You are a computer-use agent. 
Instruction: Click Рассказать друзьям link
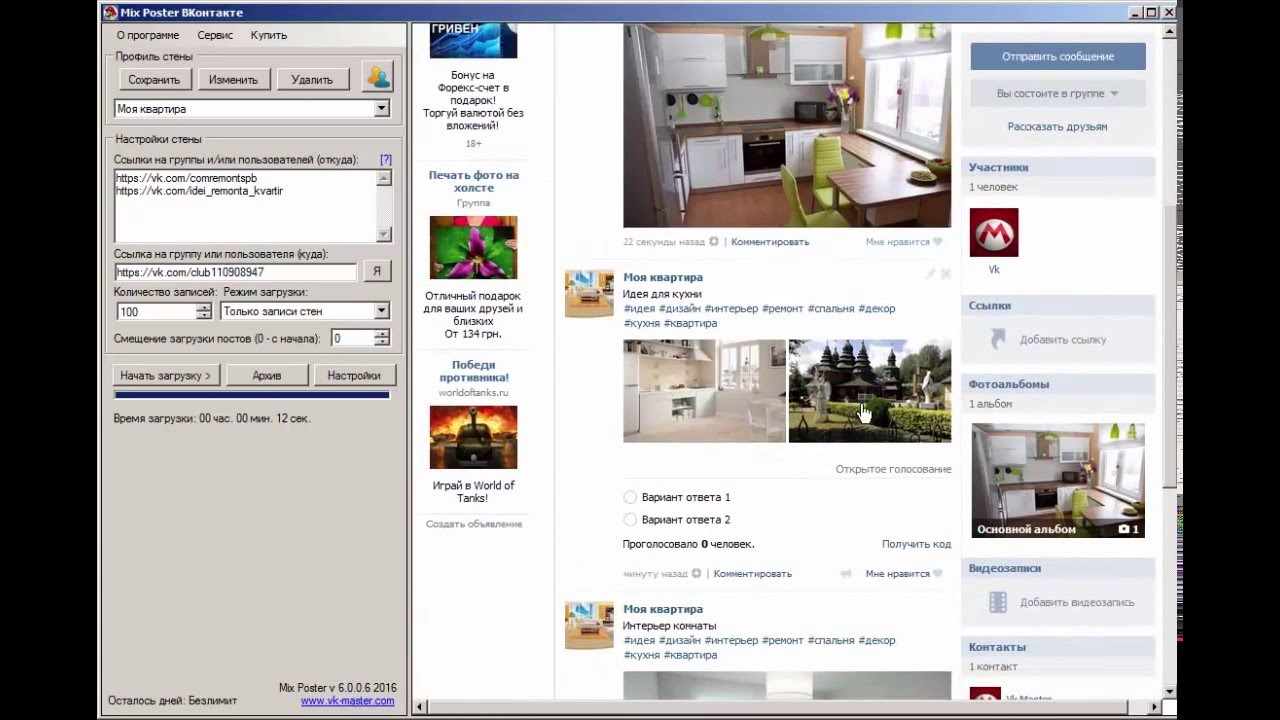click(x=1057, y=127)
